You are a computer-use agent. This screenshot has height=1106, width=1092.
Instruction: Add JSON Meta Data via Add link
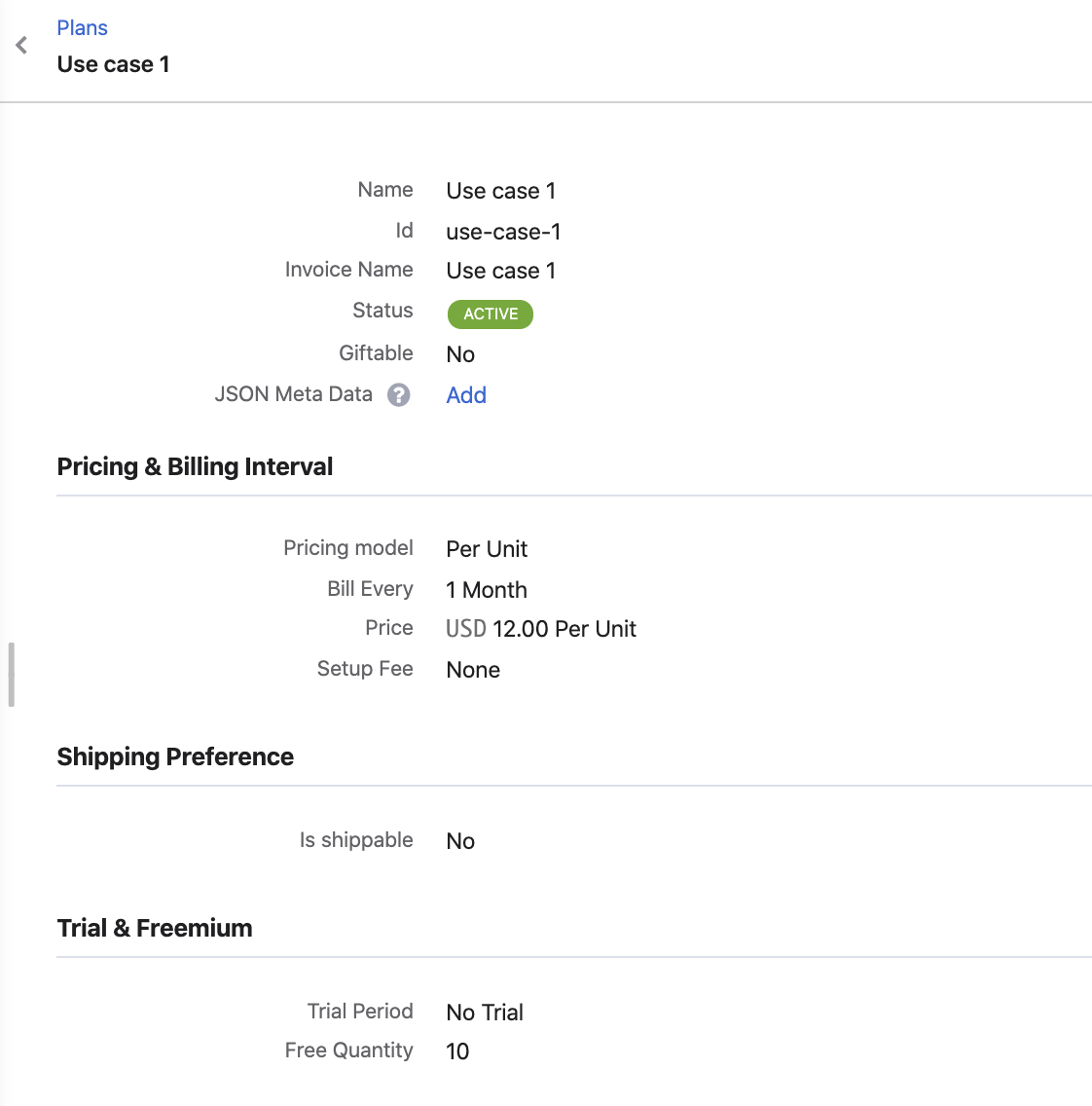pos(466,395)
